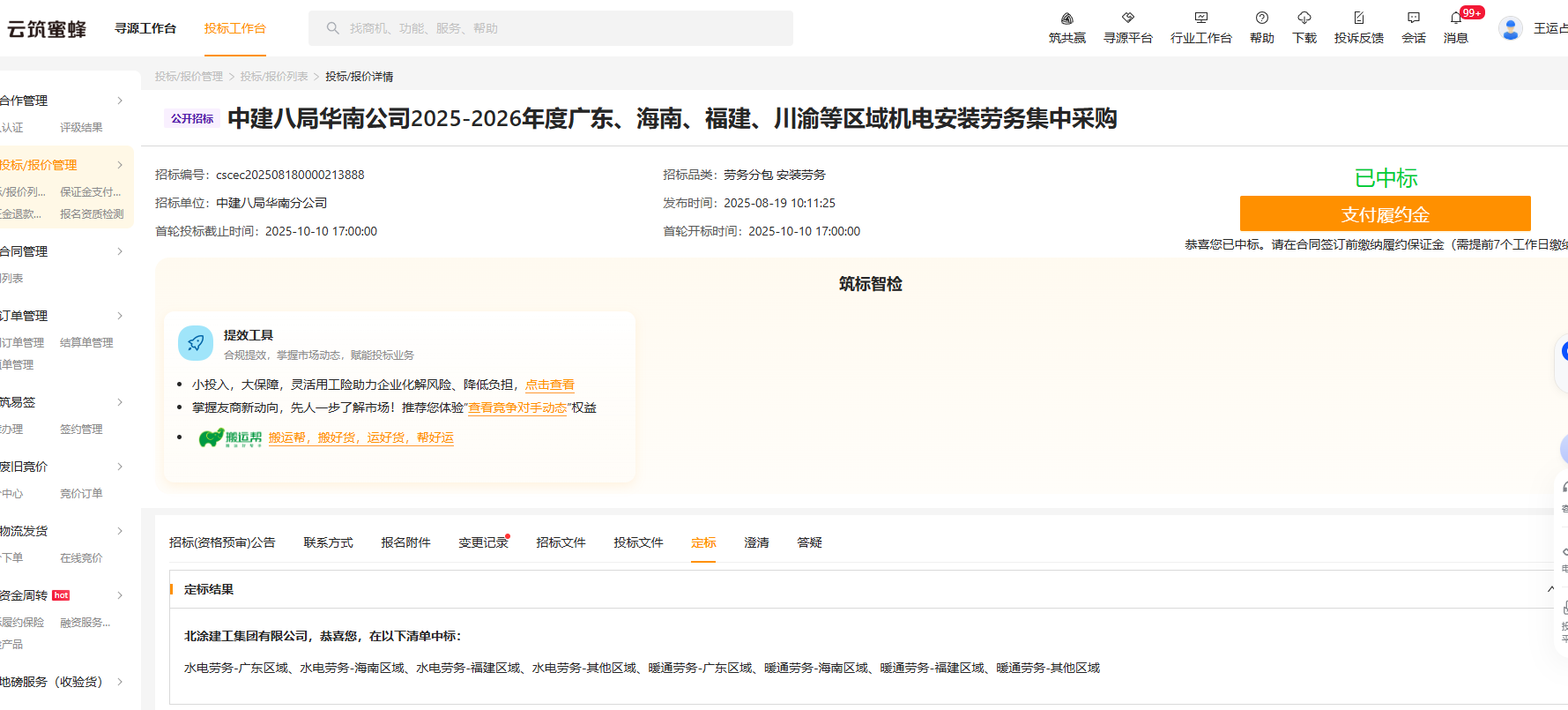Expand the 合作管理 sidebar section
Screen dimensions: 1568x710
pyautogui.click(x=120, y=101)
